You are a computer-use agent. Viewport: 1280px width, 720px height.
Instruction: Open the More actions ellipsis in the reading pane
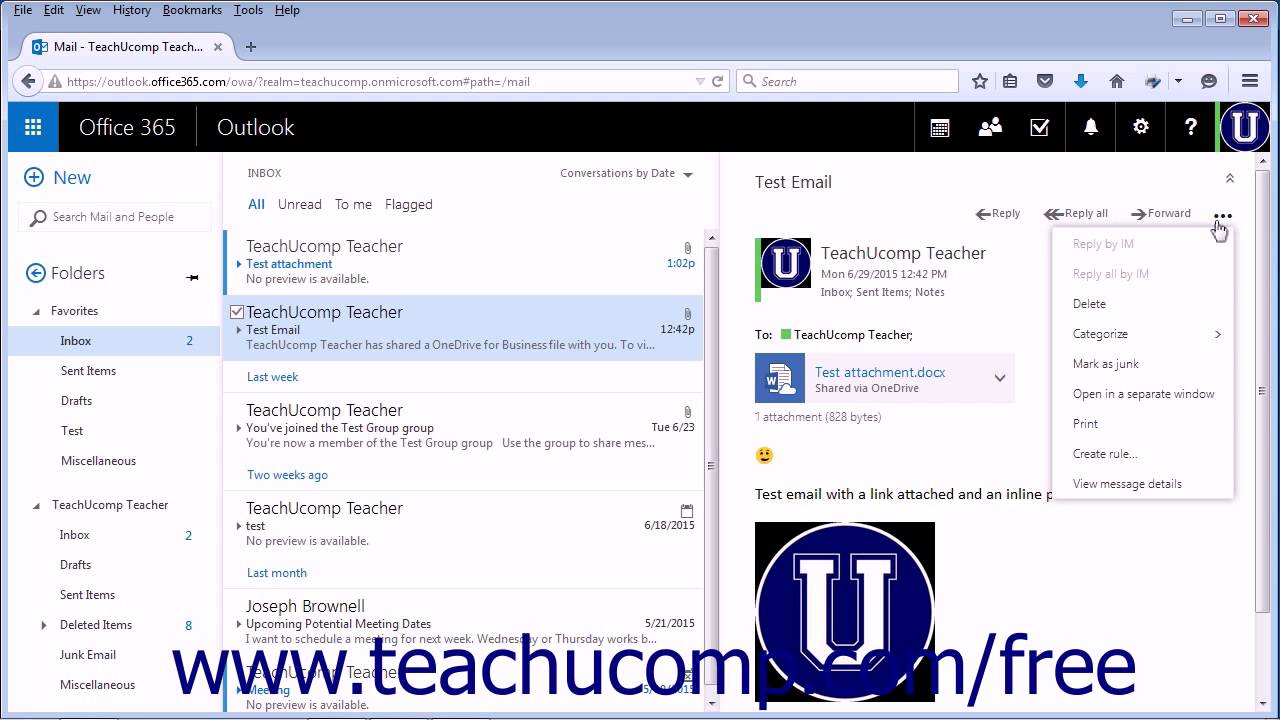coord(1222,215)
